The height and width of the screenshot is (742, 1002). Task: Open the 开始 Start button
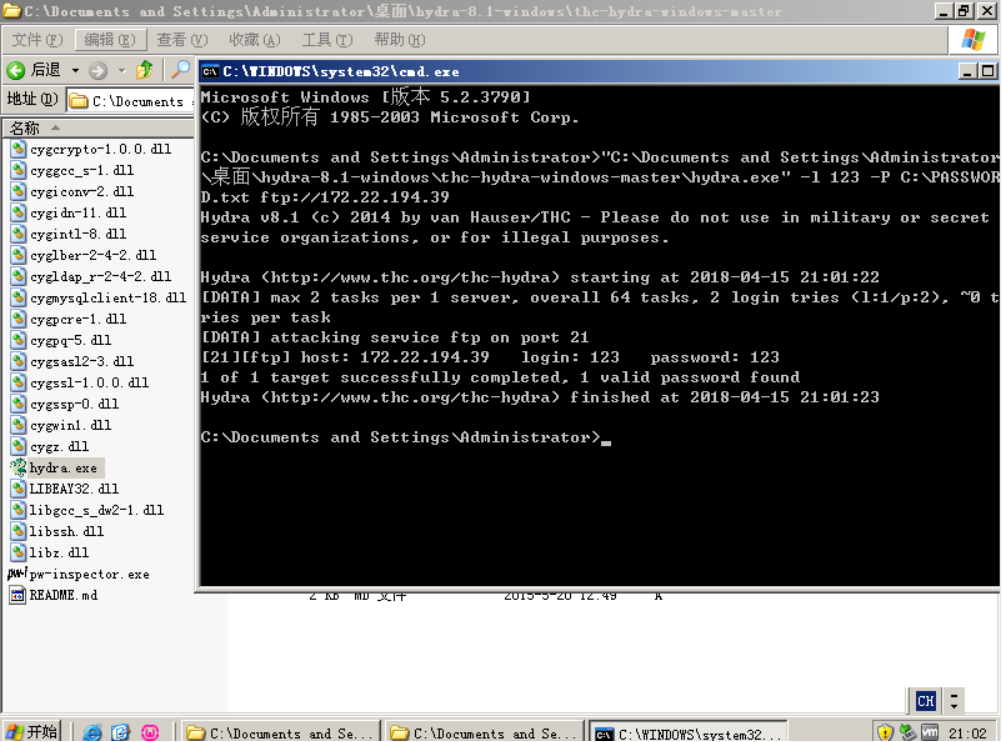click(x=32, y=732)
